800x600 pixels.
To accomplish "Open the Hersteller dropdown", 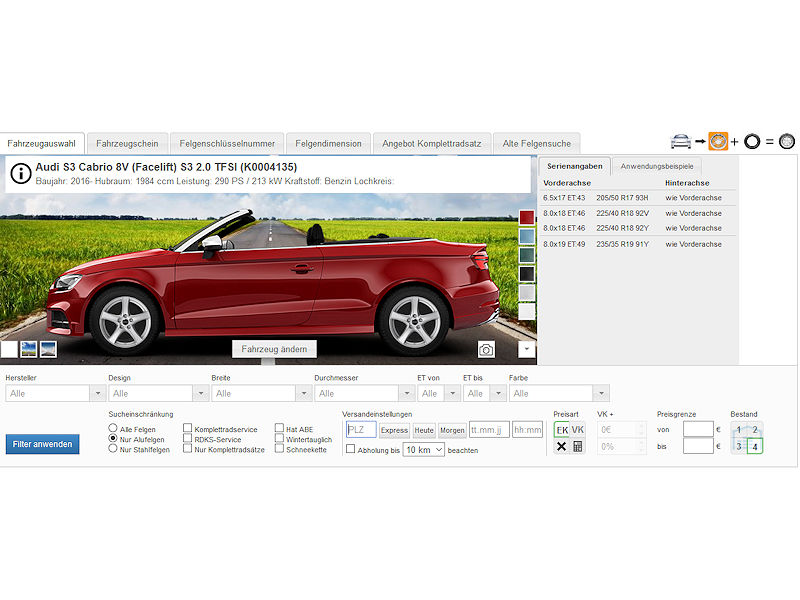I will point(56,393).
